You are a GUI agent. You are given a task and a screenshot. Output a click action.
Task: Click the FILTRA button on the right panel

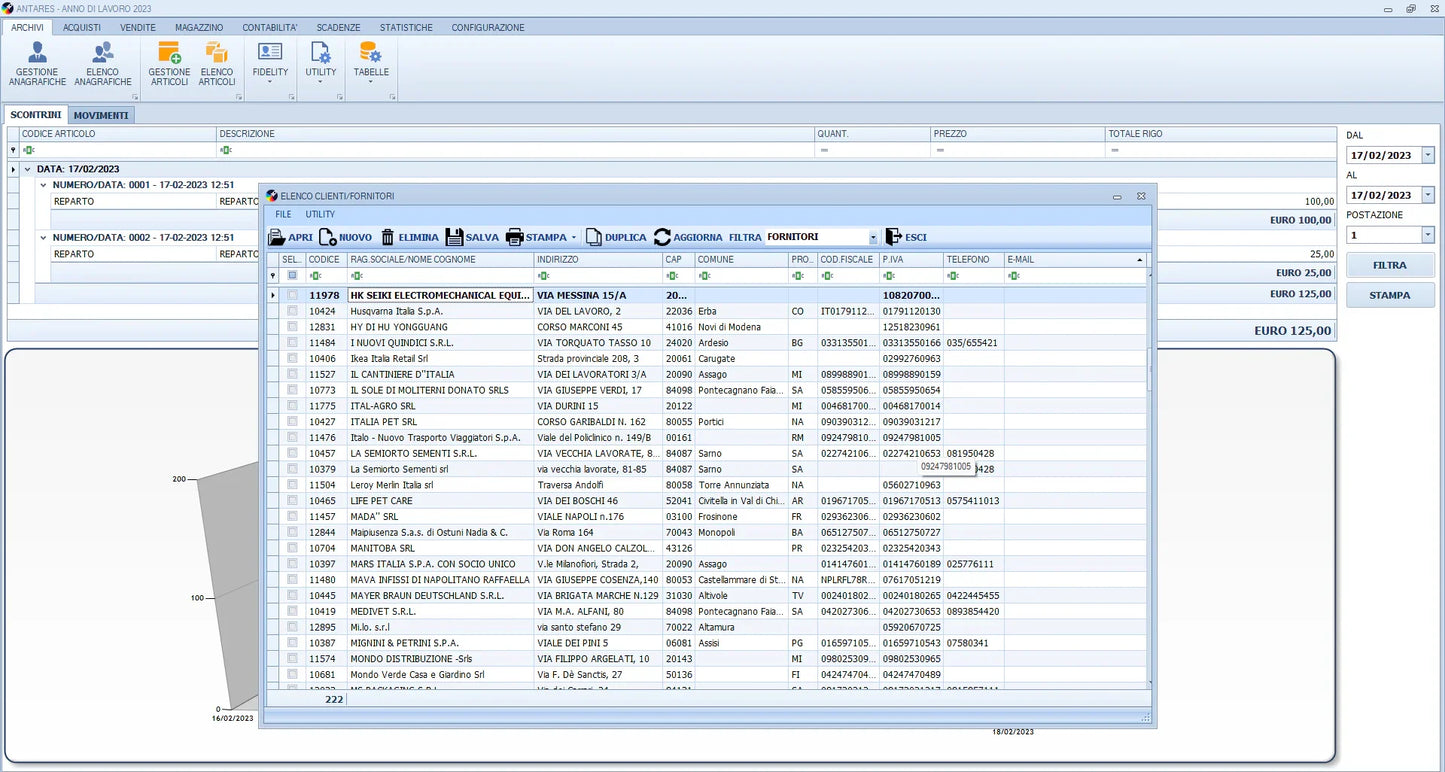pyautogui.click(x=1390, y=265)
